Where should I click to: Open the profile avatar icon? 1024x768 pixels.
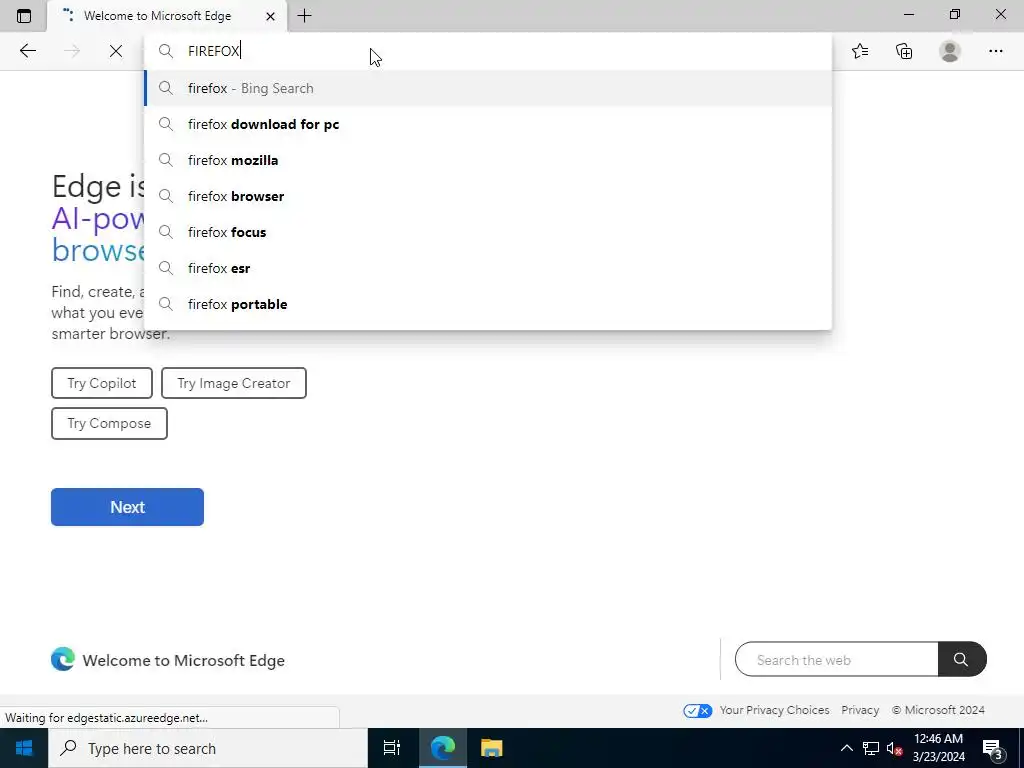(x=950, y=51)
